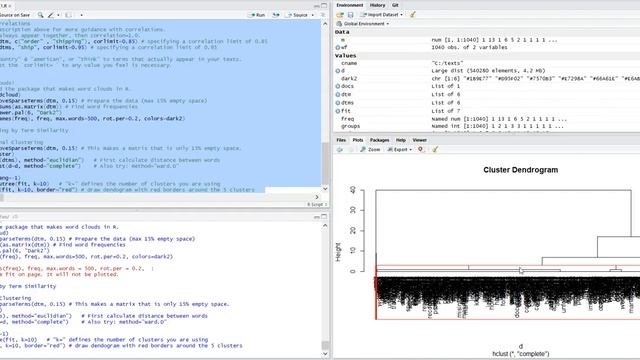
Task: Expand the d dist object entry
Action: (338, 71)
